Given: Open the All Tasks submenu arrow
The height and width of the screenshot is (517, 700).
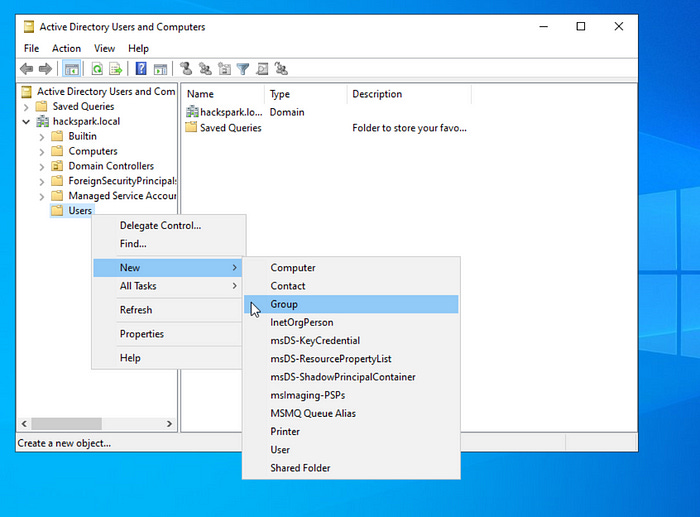Looking at the screenshot, I should click(x=234, y=286).
